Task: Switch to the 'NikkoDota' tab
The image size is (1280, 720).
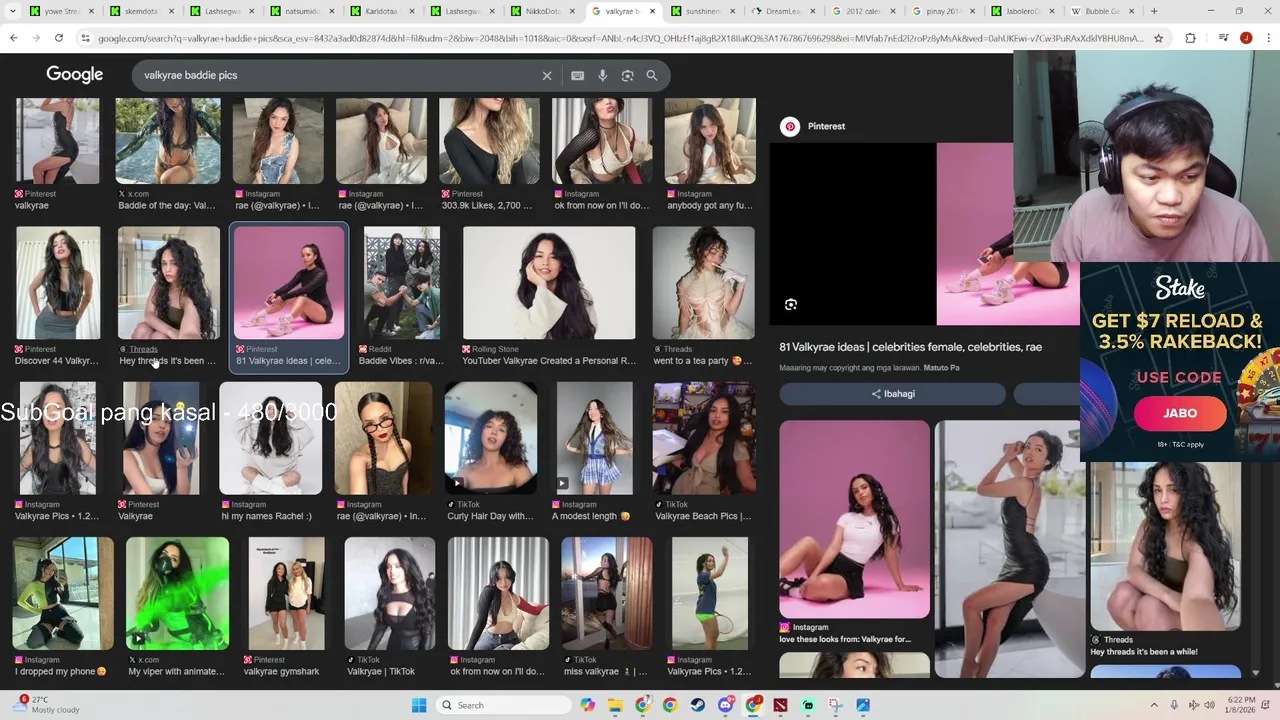Action: pos(540,11)
